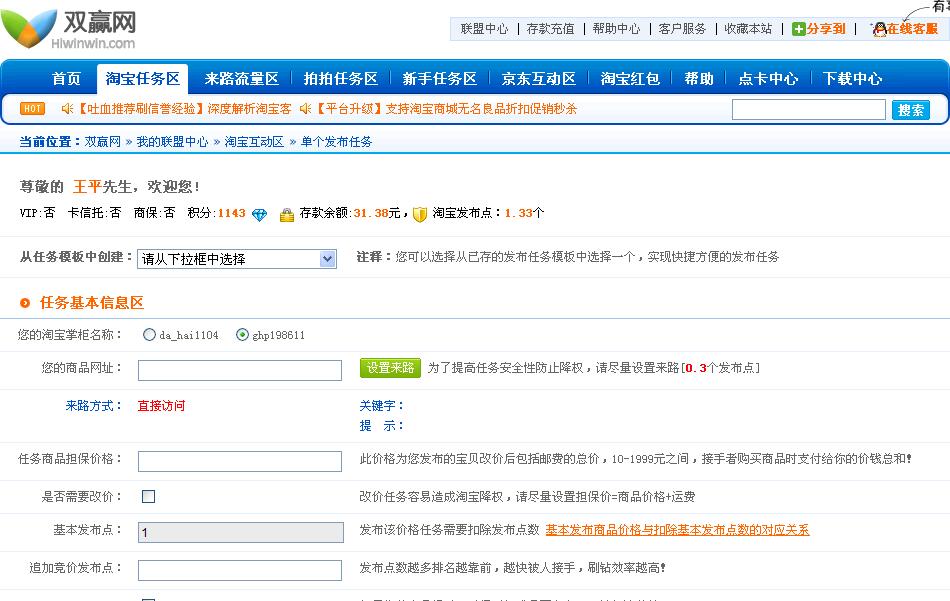Image resolution: width=950 pixels, height=601 pixels.
Task: Click the green 设置来路 button
Action: [x=390, y=368]
